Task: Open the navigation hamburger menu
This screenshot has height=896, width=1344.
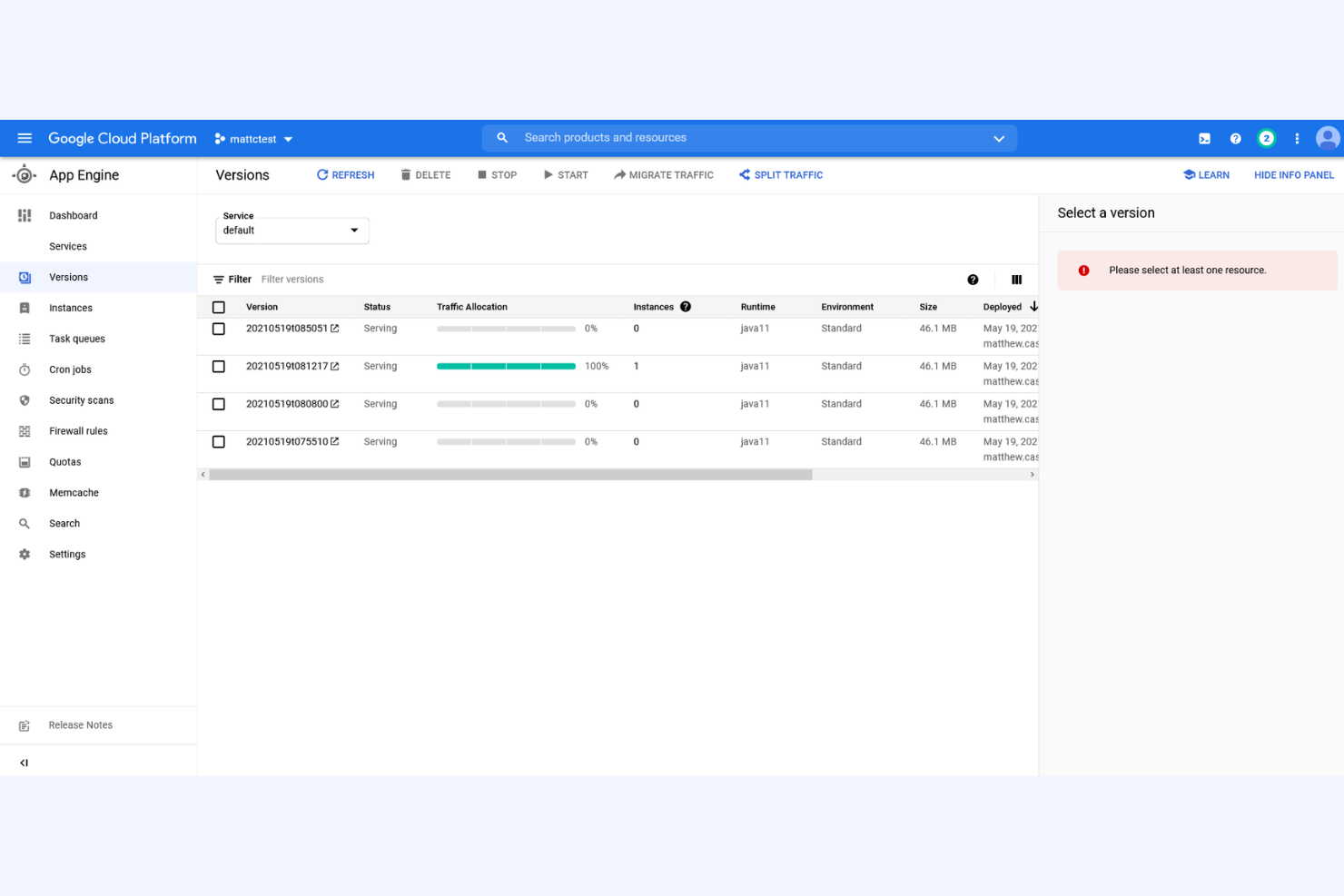Action: (25, 138)
